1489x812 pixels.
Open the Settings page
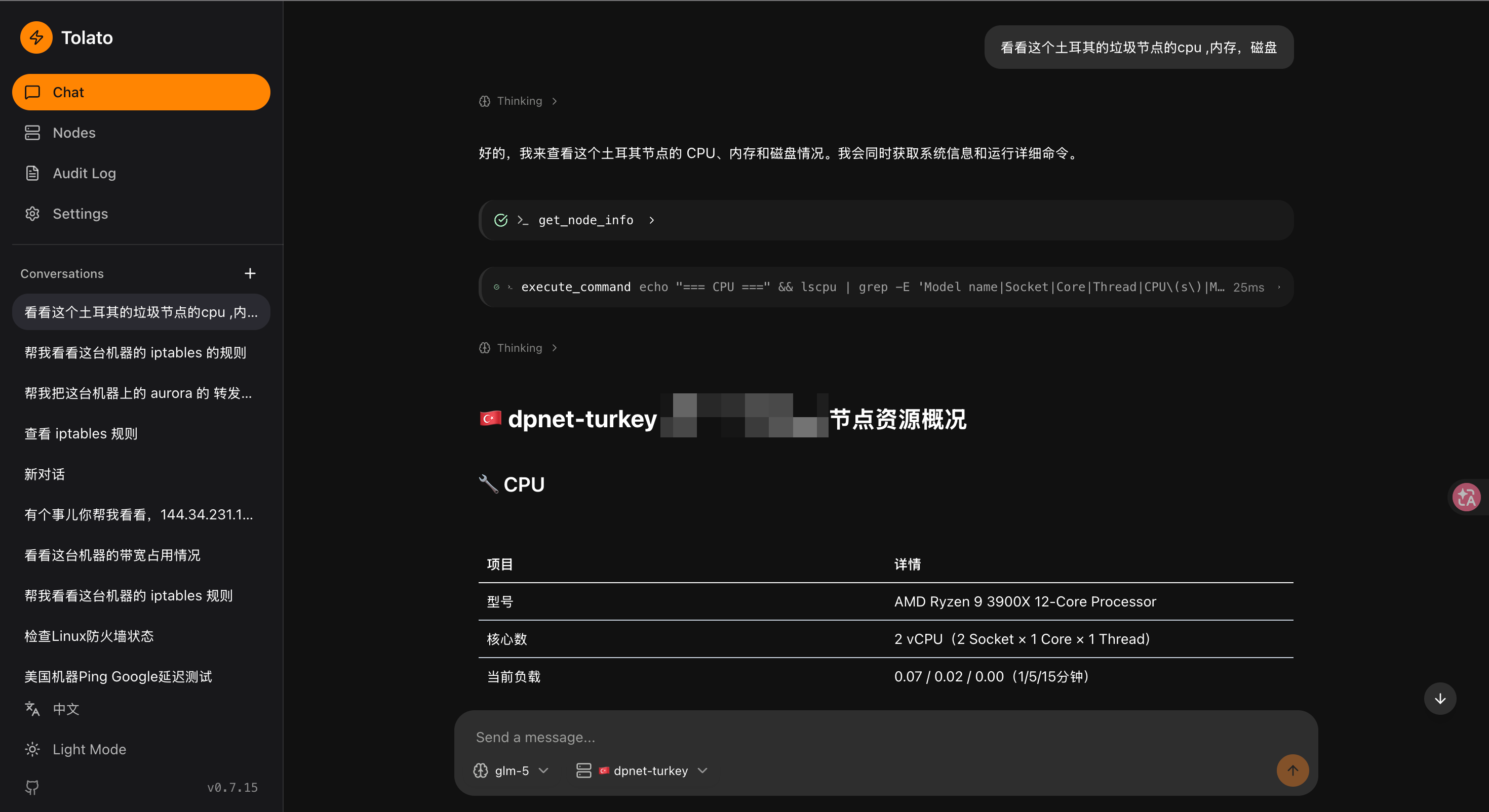pyautogui.click(x=141, y=214)
